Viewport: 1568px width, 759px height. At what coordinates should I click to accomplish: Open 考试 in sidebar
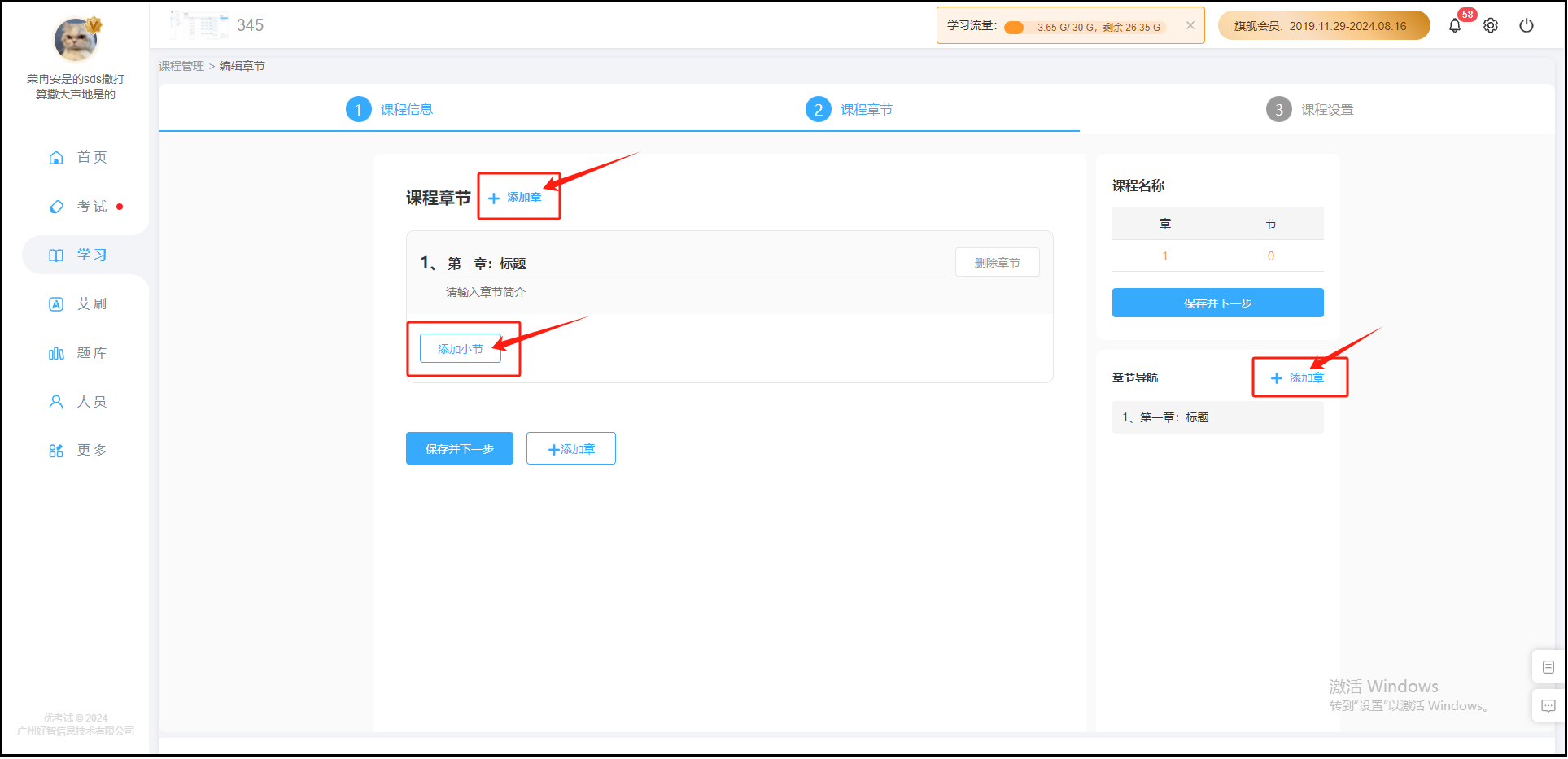pyautogui.click(x=78, y=207)
